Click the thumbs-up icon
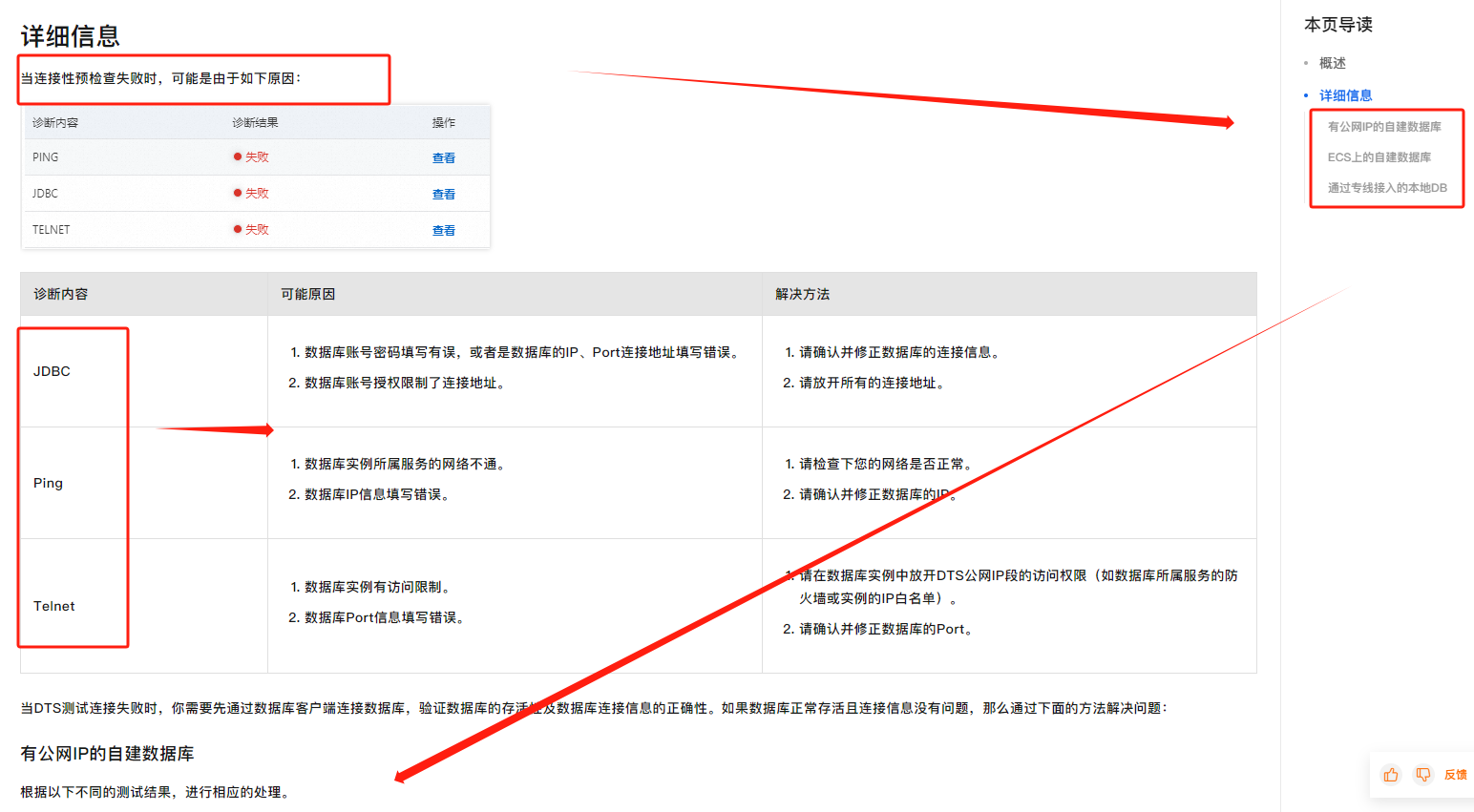The image size is (1474, 812). point(1391,775)
